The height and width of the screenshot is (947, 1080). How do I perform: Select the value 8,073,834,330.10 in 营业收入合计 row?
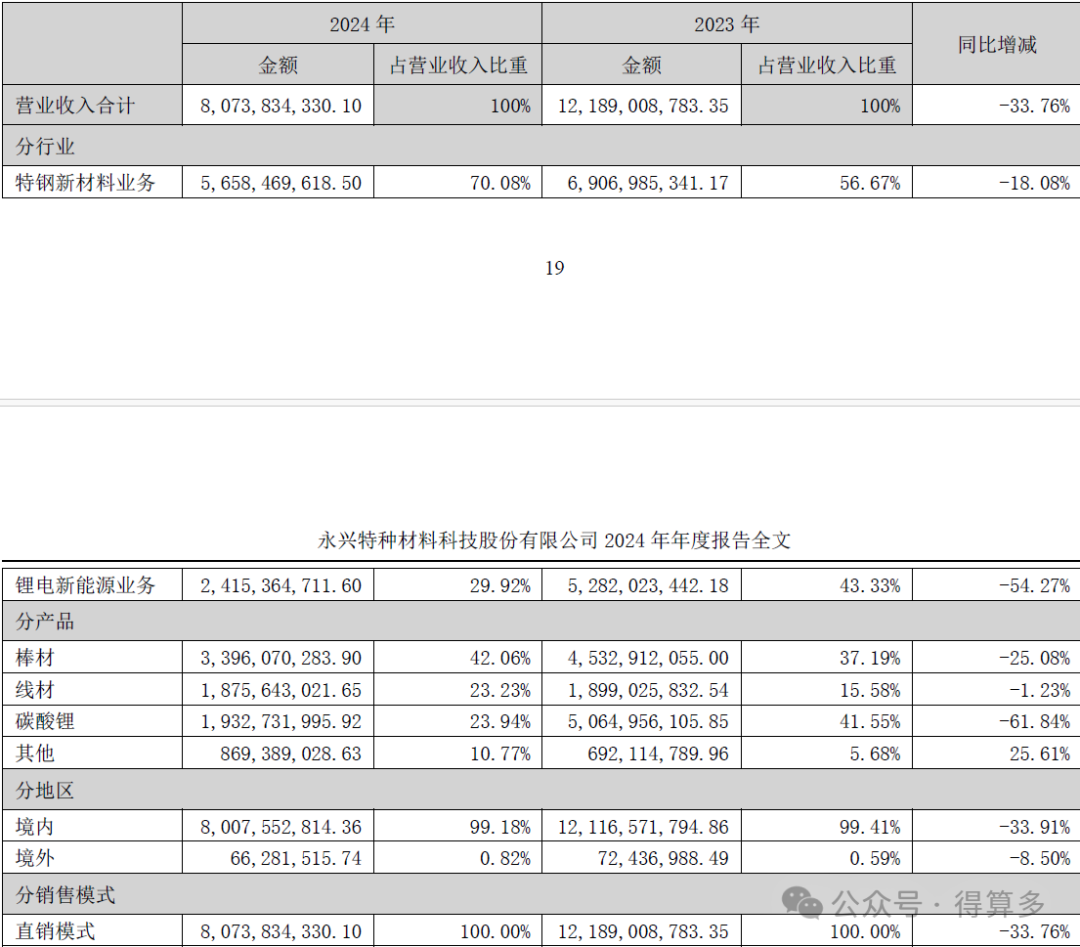click(x=281, y=106)
